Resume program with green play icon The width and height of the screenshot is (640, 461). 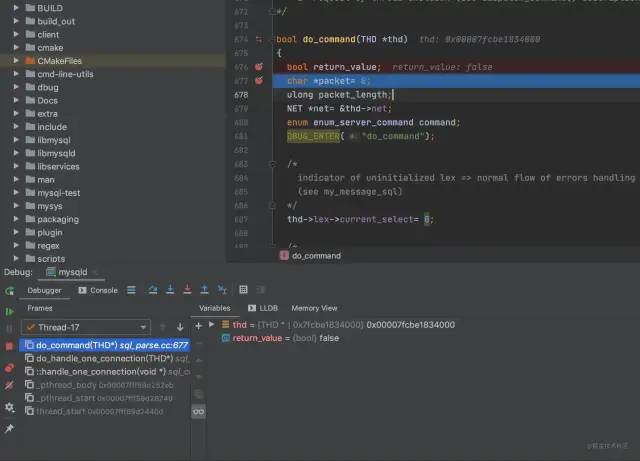(x=9, y=312)
